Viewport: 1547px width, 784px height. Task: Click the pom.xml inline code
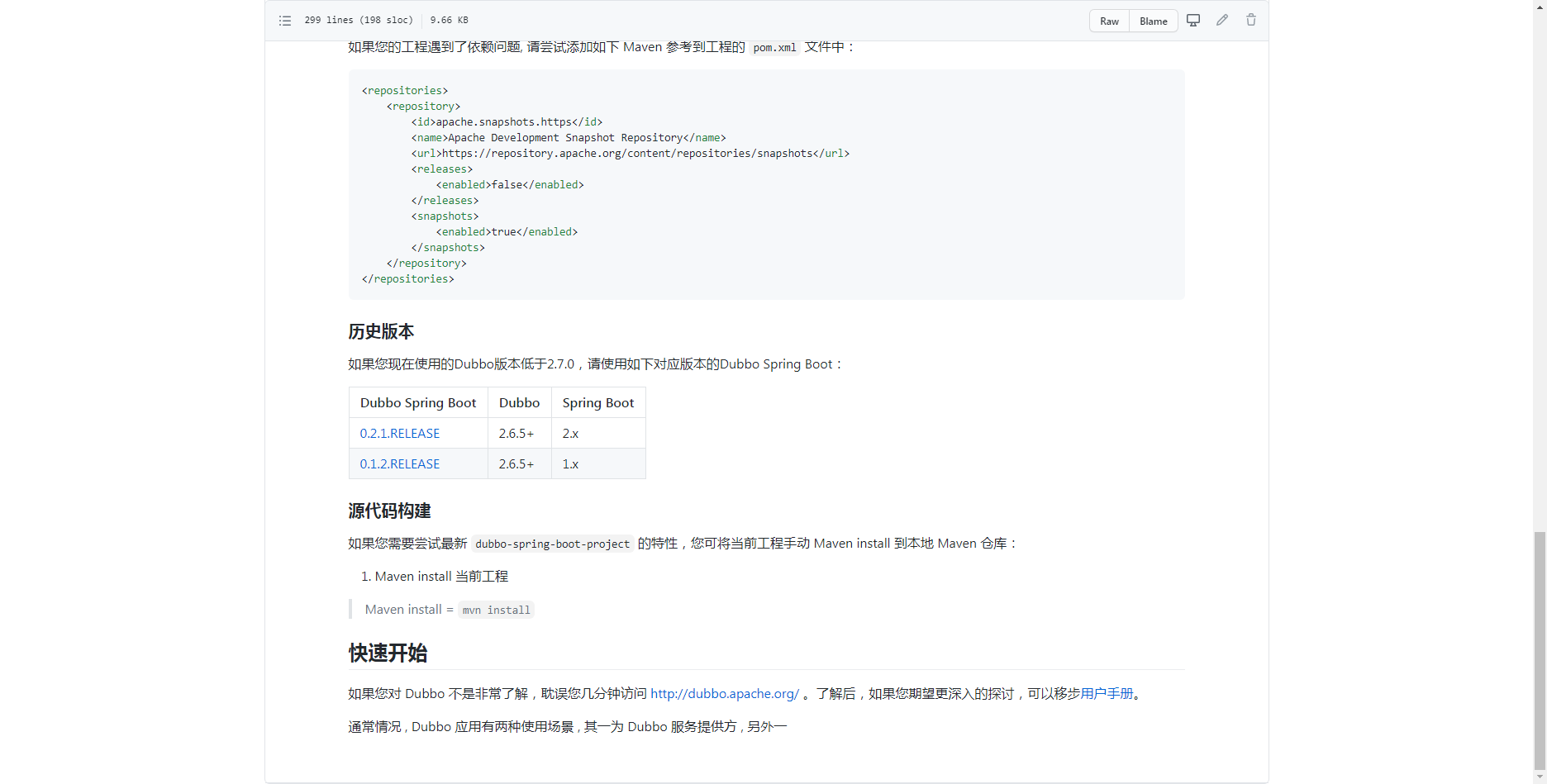774,47
